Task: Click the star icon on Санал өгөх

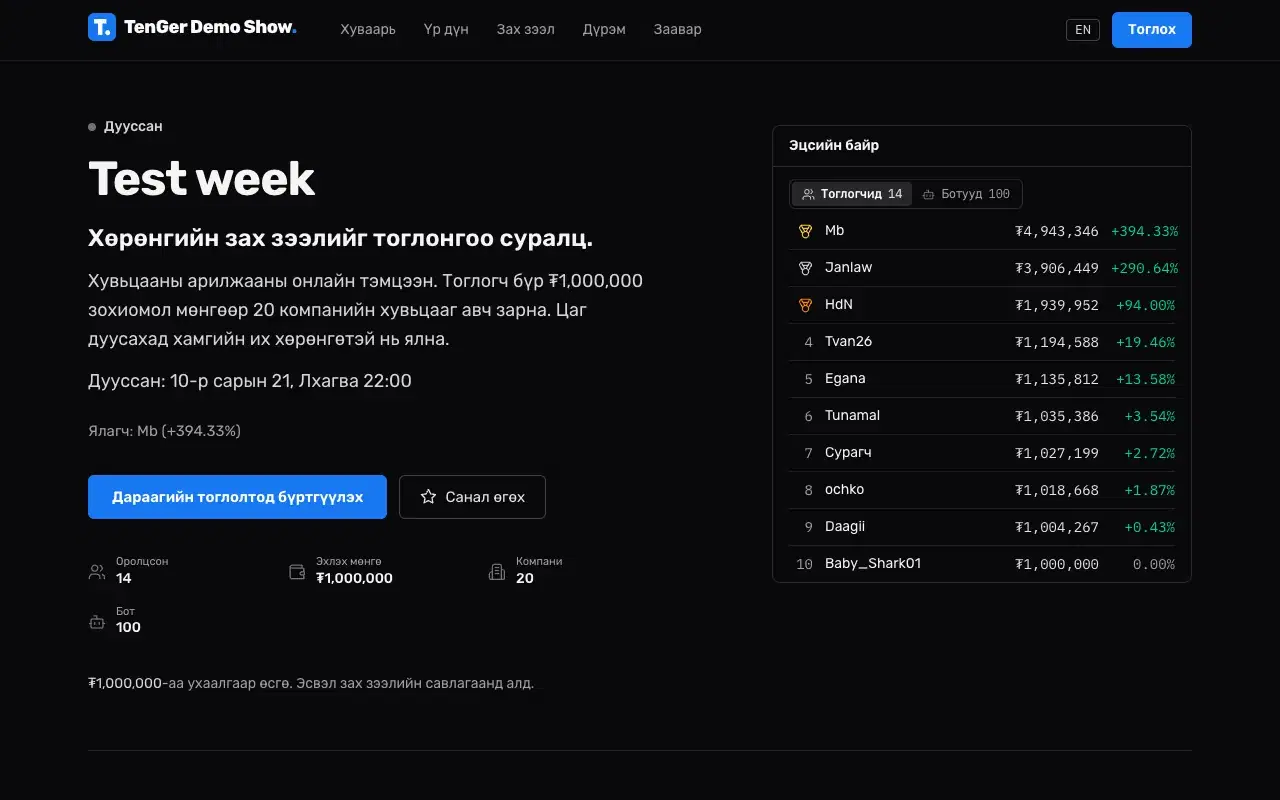Action: 428,497
